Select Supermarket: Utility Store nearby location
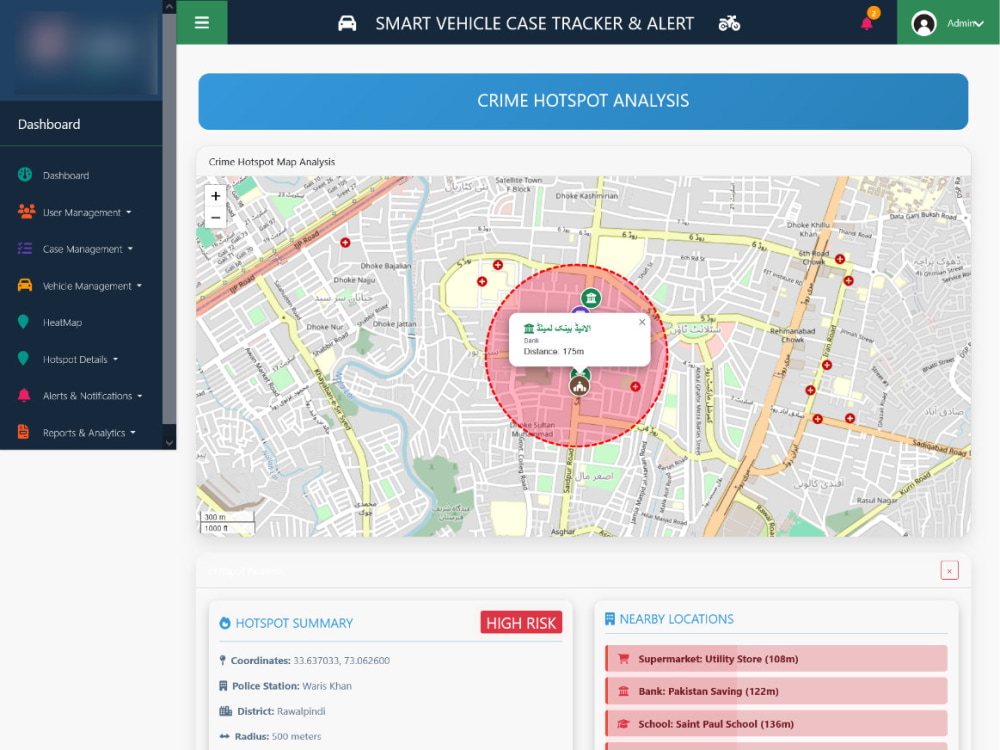1000x750 pixels. tap(776, 658)
